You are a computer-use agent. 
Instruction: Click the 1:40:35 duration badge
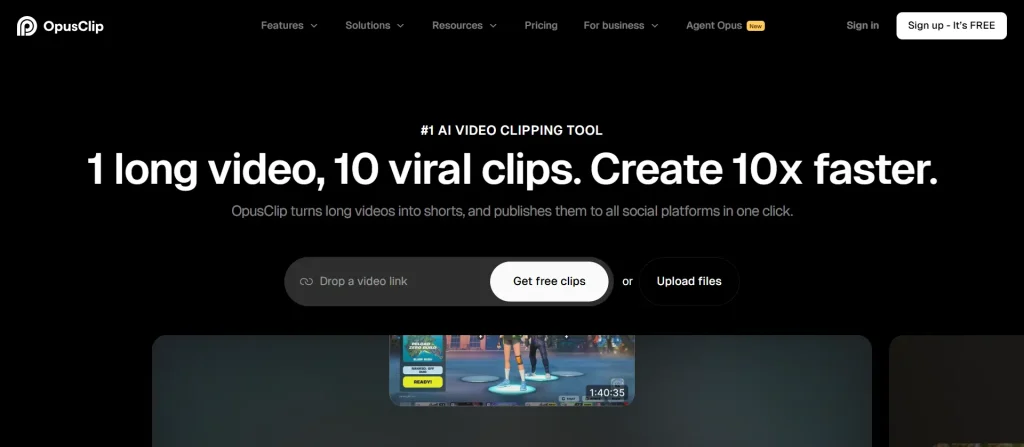(x=606, y=393)
